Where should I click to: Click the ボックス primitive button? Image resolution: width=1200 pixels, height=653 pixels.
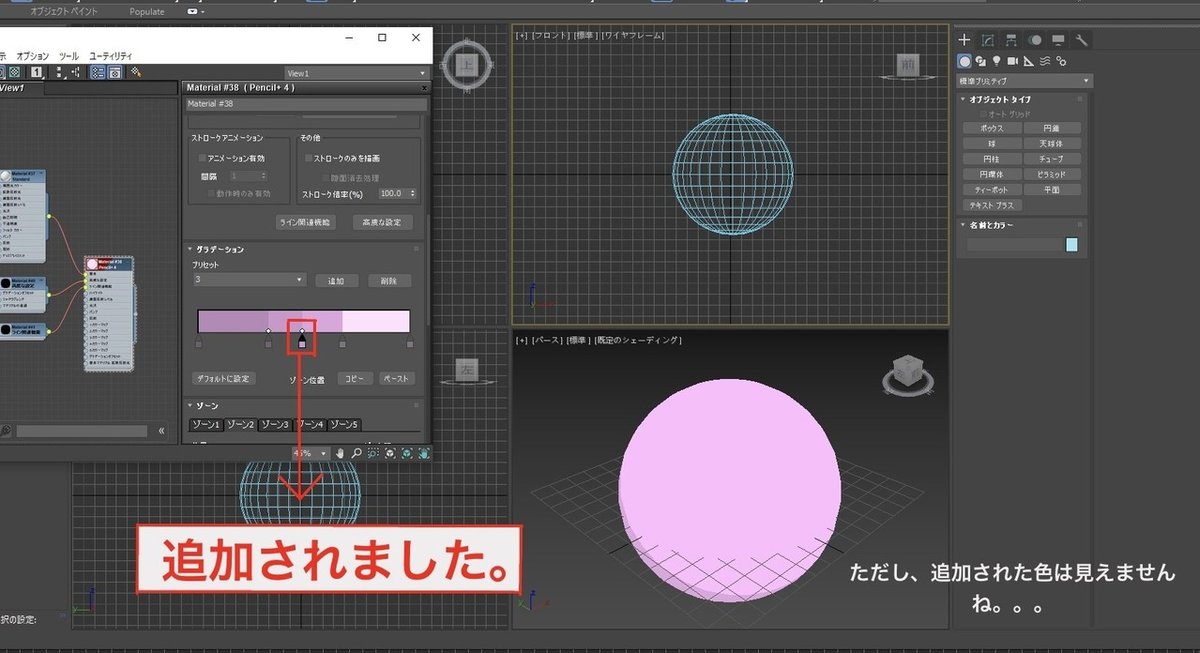(x=993, y=128)
